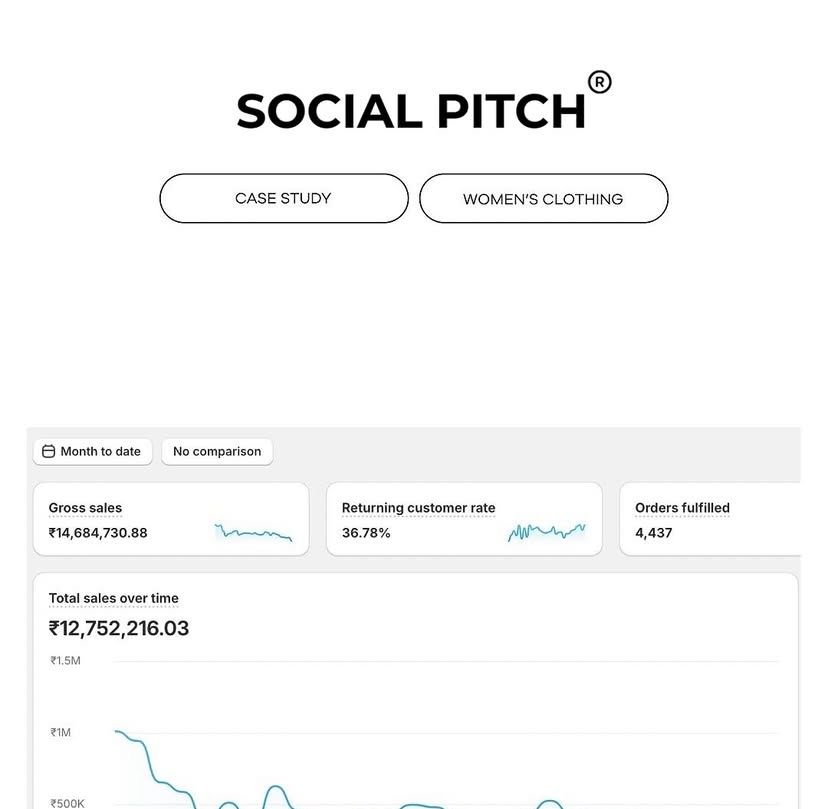This screenshot has height=809, width=828.
Task: Open the No comparison dropdown
Action: click(x=217, y=451)
